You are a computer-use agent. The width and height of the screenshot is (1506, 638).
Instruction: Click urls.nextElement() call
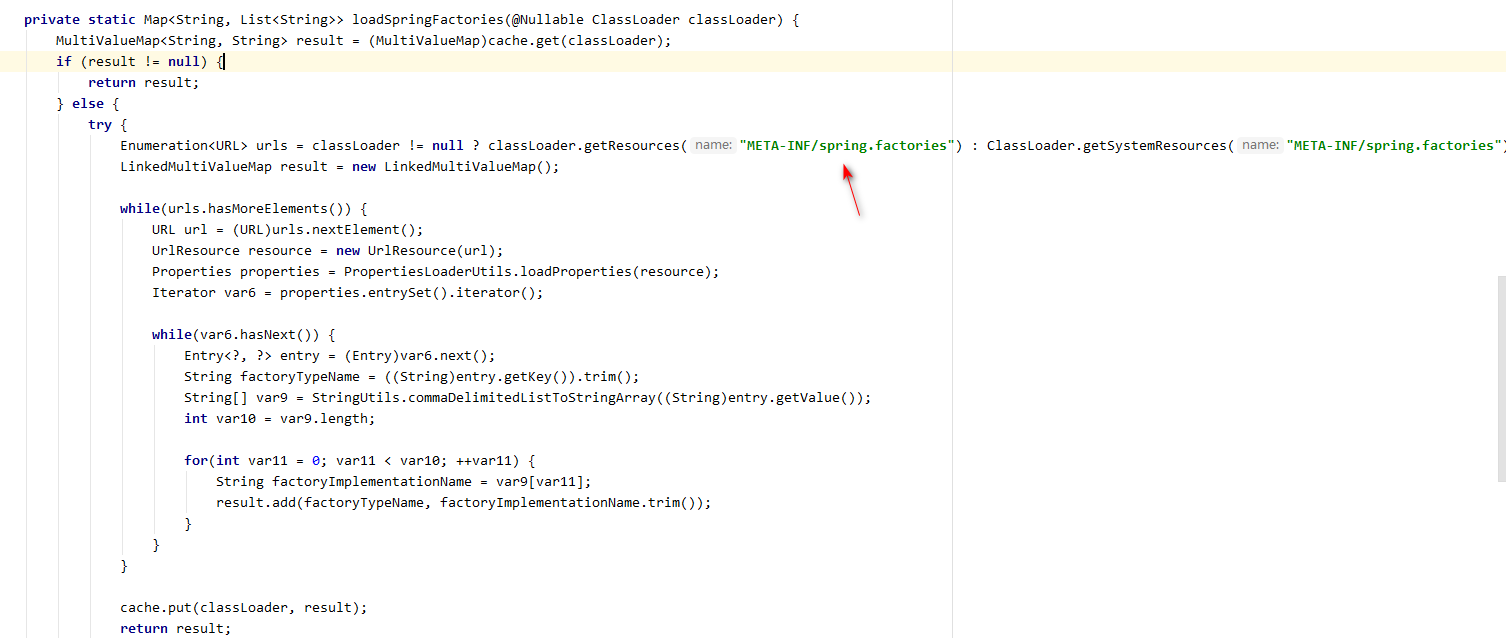click(340, 229)
